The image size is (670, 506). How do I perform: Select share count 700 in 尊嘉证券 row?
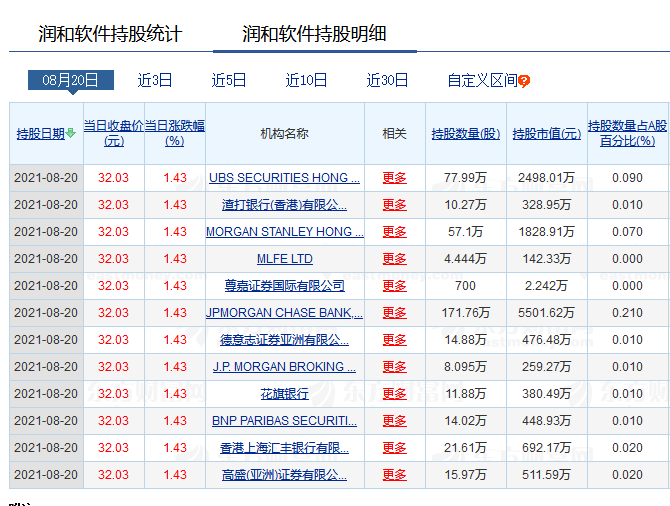465,285
